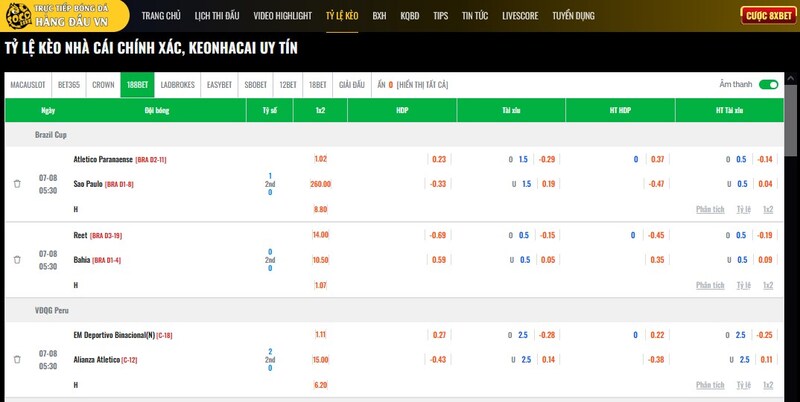Open 1x2 link in Bahia match row
This screenshot has height=402, width=800.
[768, 285]
